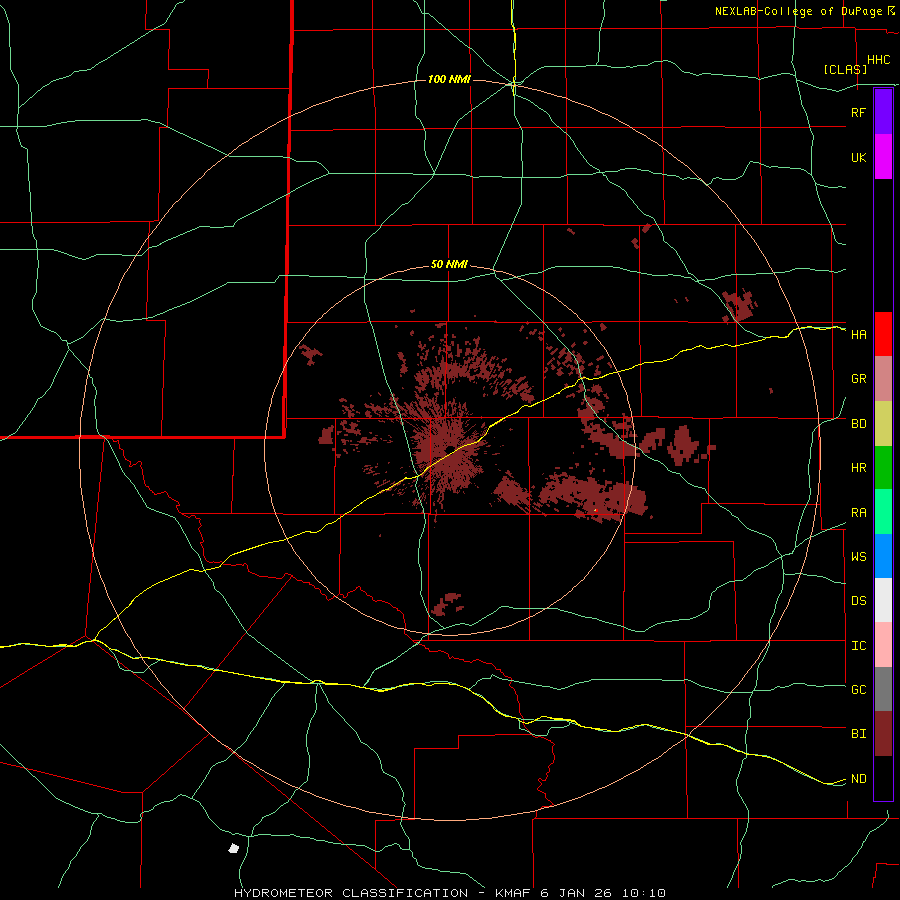
Task: Select the IC light pink legend swatch
Action: (883, 645)
